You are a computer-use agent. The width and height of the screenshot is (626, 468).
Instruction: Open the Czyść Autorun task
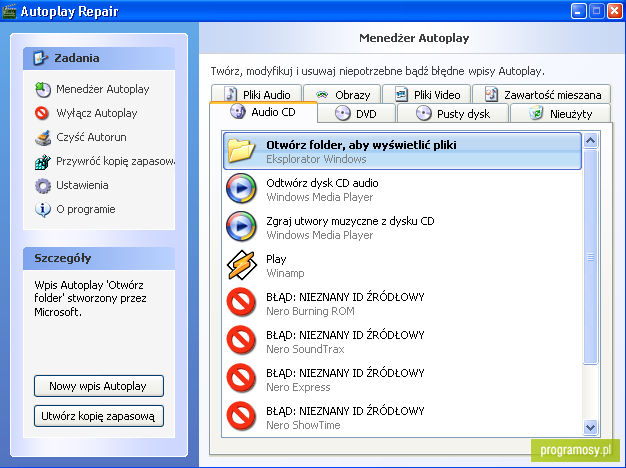[x=91, y=137]
